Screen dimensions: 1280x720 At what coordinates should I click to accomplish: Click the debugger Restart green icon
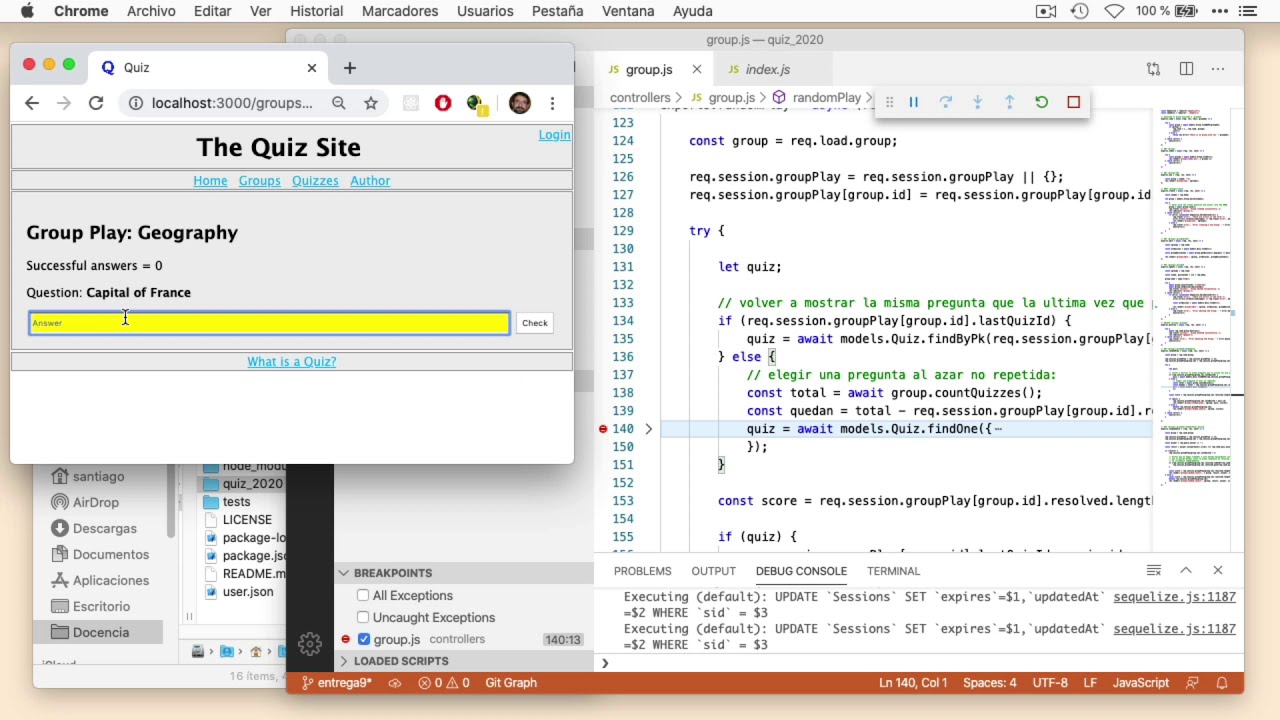pos(1041,102)
